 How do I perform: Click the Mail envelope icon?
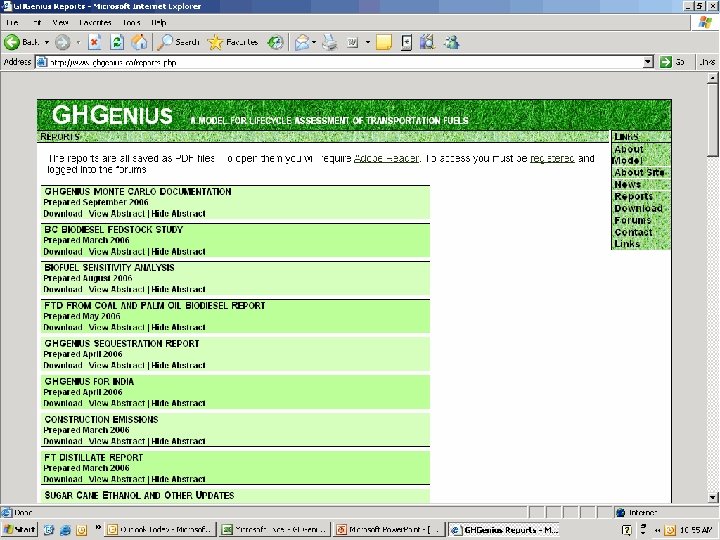click(x=302, y=42)
